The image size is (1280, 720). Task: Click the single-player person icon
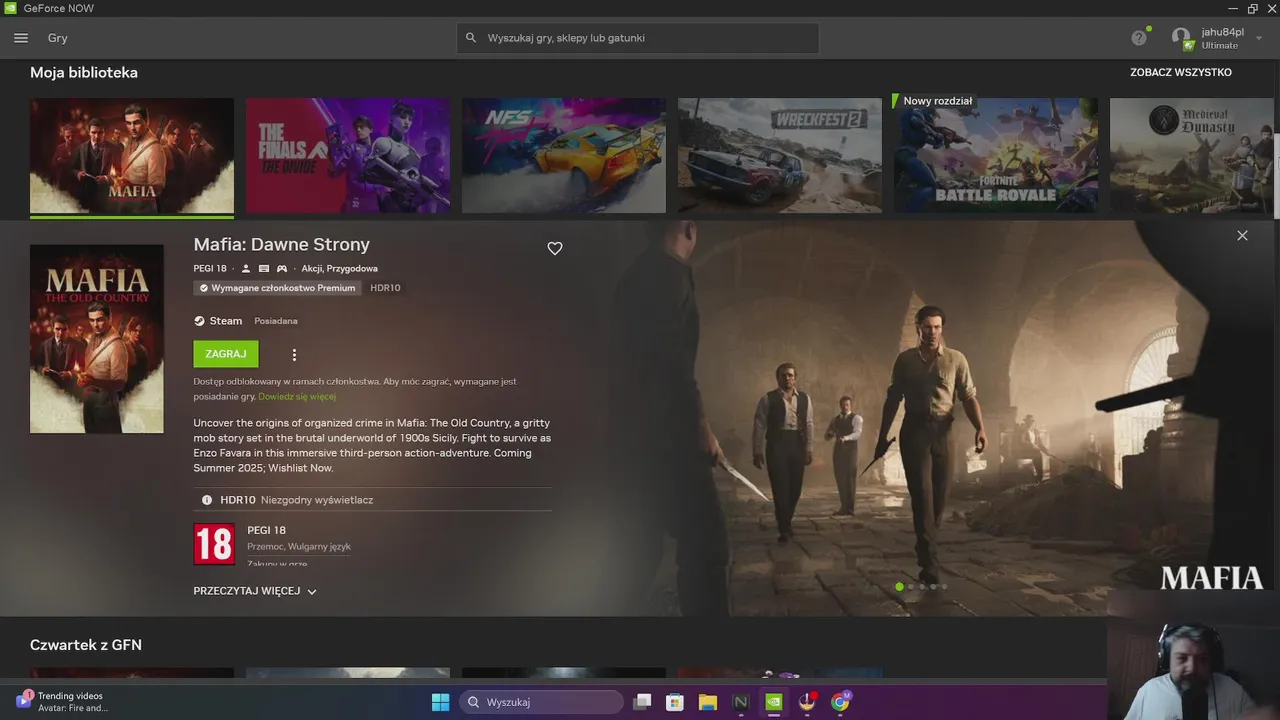click(x=246, y=269)
